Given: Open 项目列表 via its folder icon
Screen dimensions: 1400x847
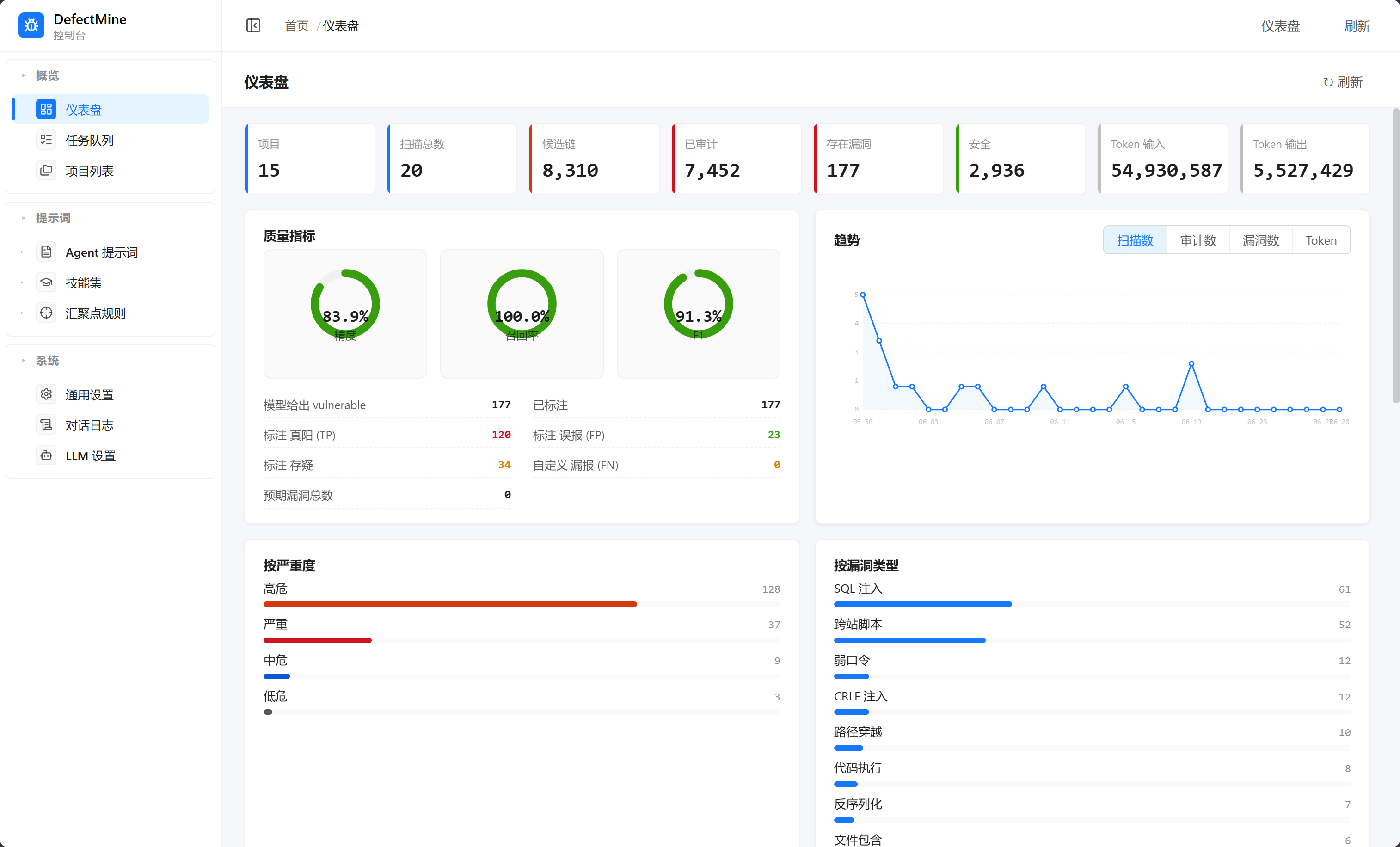Looking at the screenshot, I should coord(46,171).
